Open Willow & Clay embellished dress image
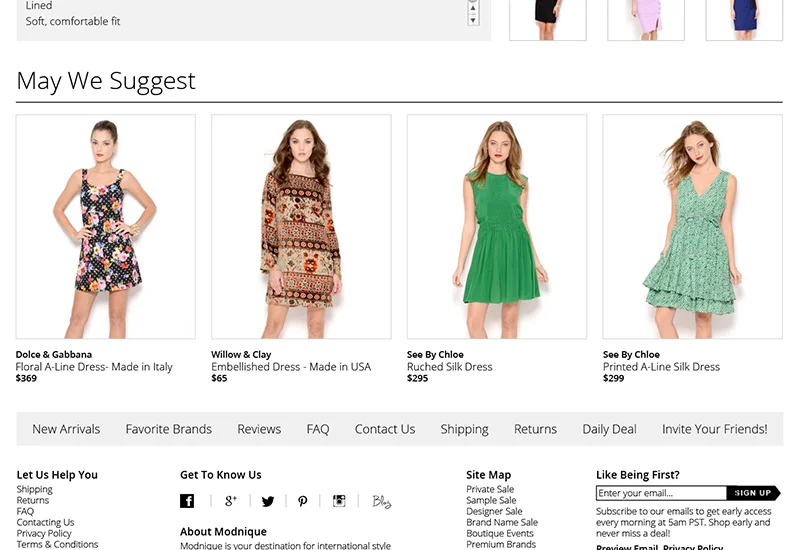Viewport: 800px width, 550px height. (302, 227)
